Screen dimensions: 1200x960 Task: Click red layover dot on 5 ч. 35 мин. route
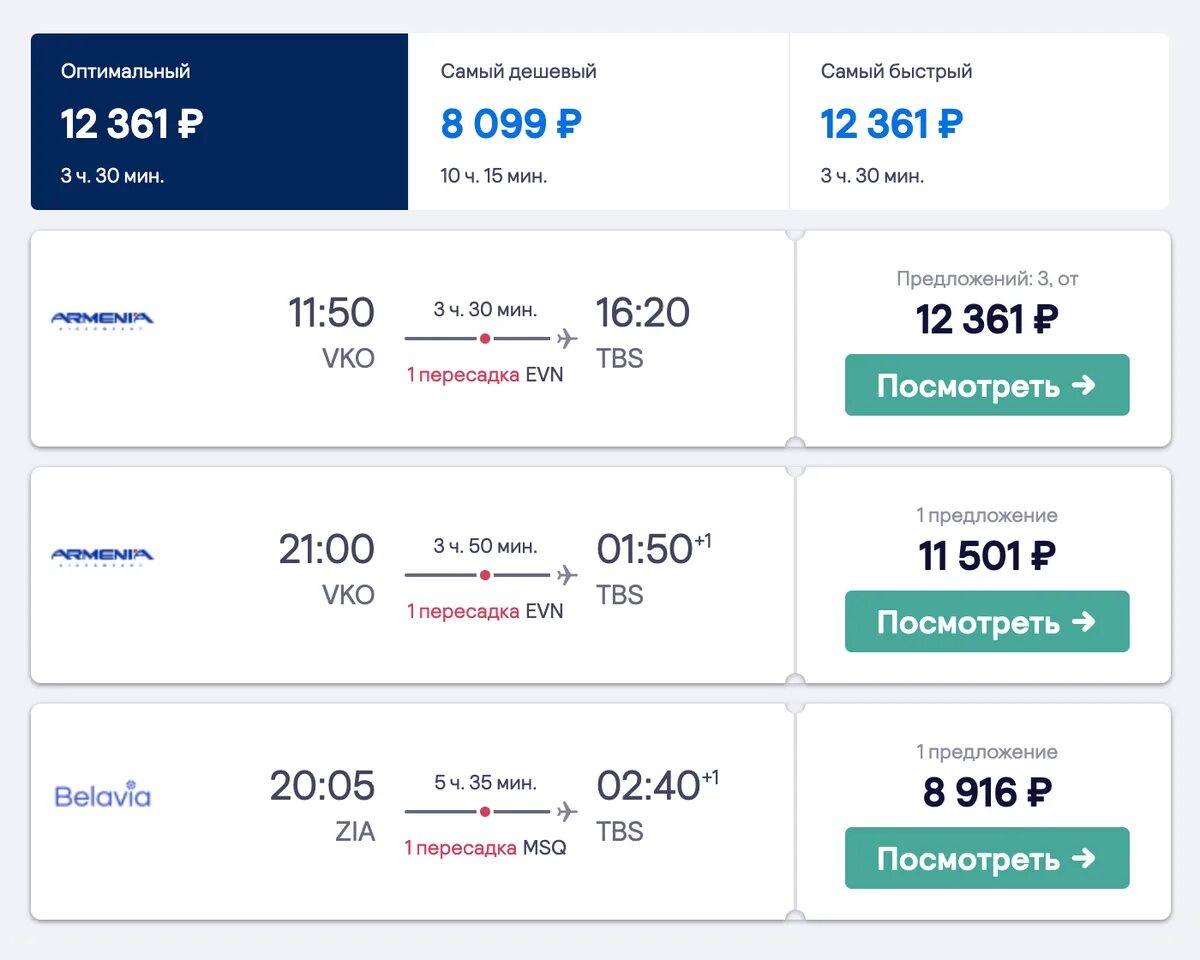click(485, 811)
